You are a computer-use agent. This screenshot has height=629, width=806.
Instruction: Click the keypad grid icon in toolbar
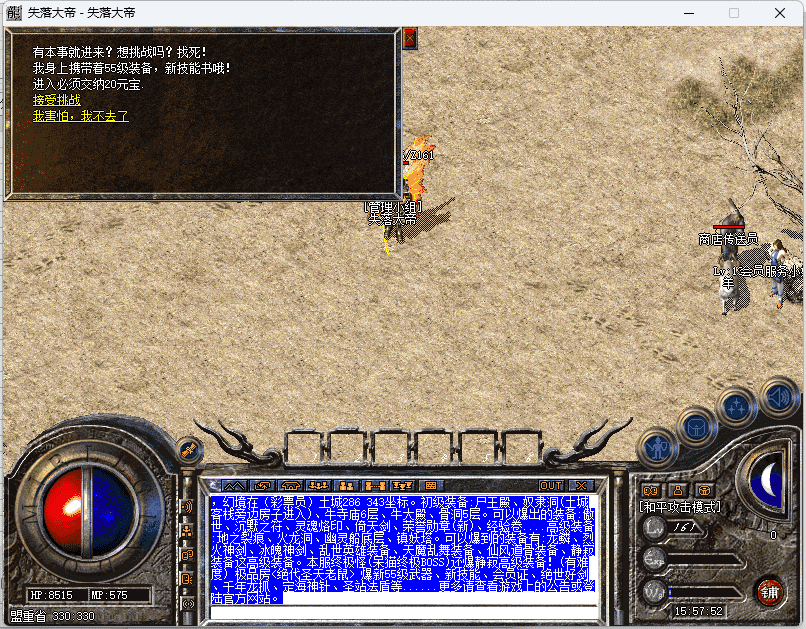tap(431, 486)
